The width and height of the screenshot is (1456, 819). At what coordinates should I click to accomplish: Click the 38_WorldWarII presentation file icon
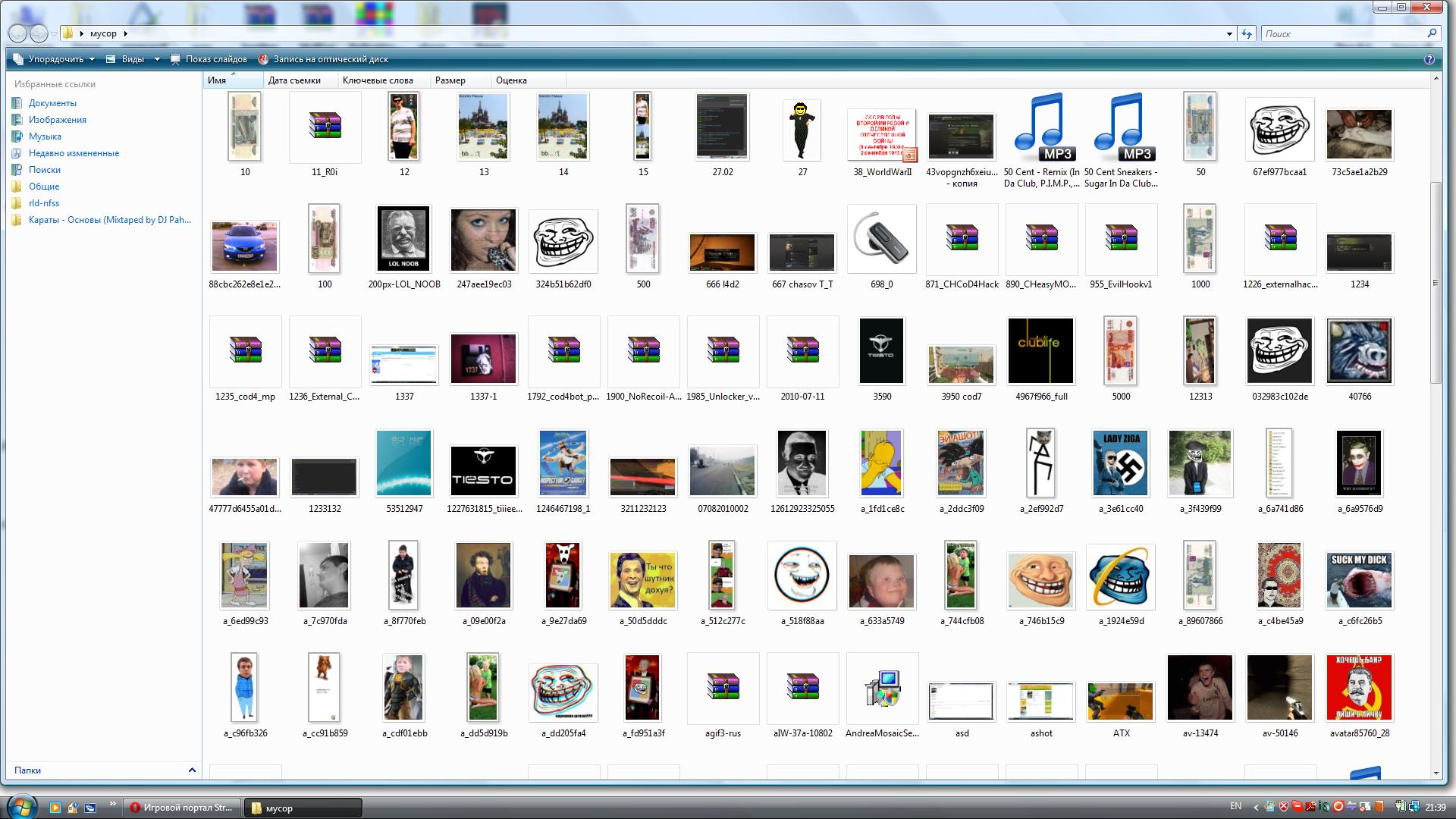(882, 135)
